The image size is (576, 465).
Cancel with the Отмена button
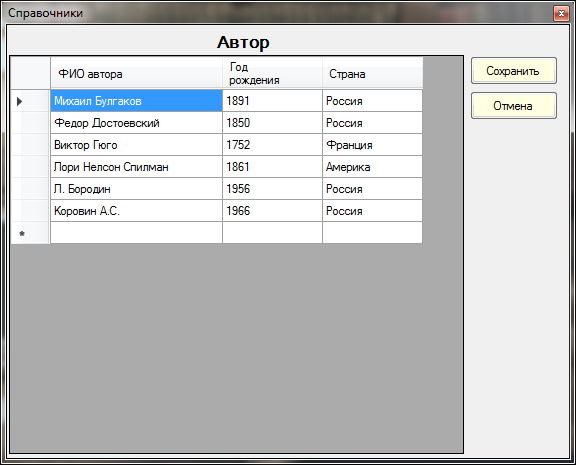tap(514, 106)
